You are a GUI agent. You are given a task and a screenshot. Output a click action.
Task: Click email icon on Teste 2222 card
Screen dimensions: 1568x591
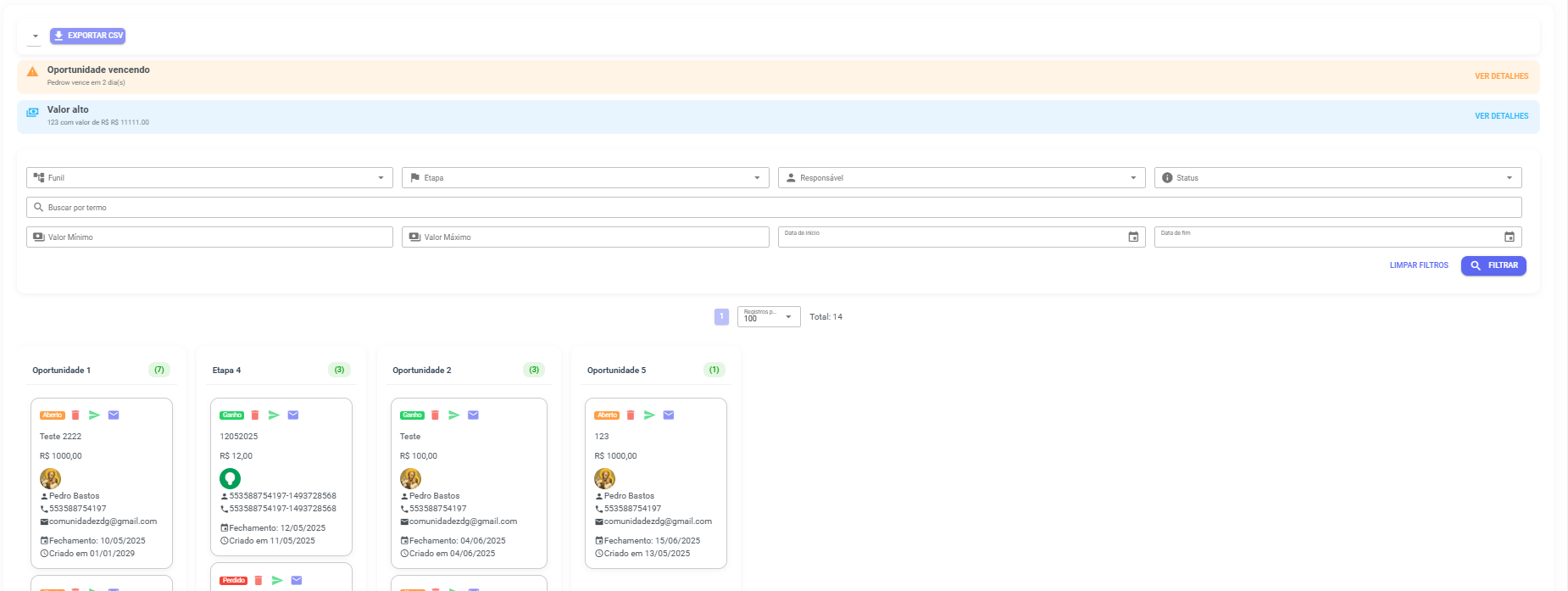click(x=114, y=415)
